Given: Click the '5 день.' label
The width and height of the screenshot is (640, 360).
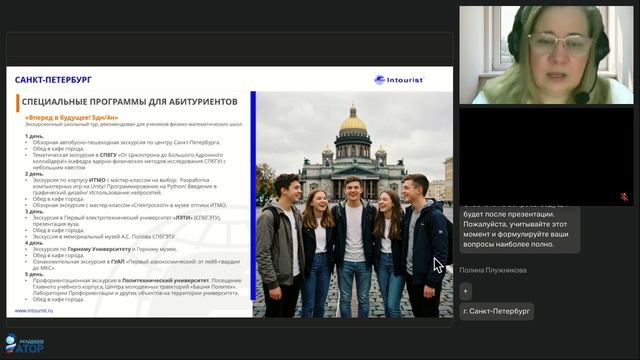Looking at the screenshot, I should [x=35, y=274].
